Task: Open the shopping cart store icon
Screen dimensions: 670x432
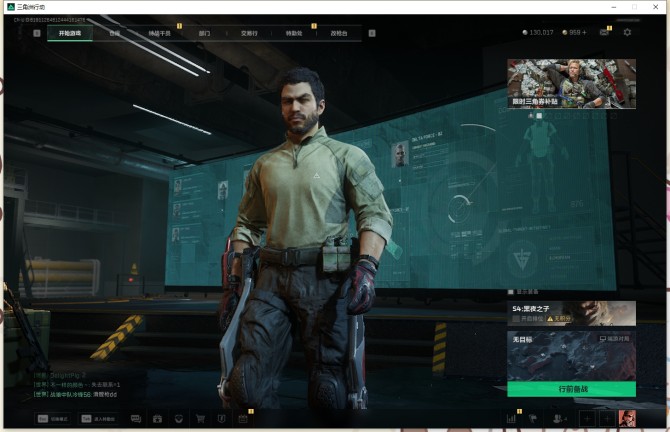Action: pyautogui.click(x=200, y=419)
